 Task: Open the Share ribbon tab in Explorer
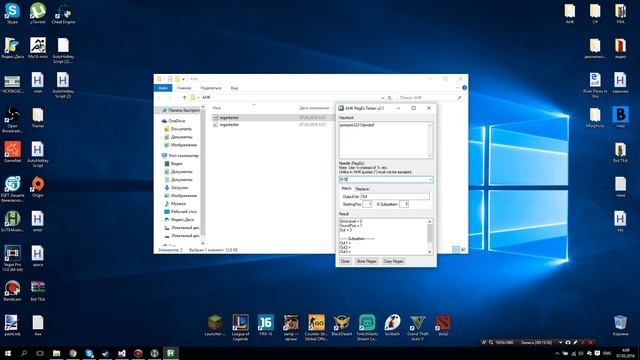211,88
